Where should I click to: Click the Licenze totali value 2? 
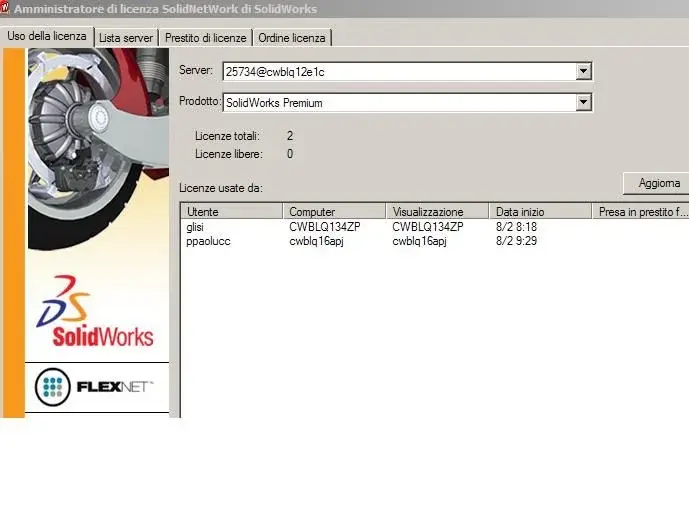(290, 136)
